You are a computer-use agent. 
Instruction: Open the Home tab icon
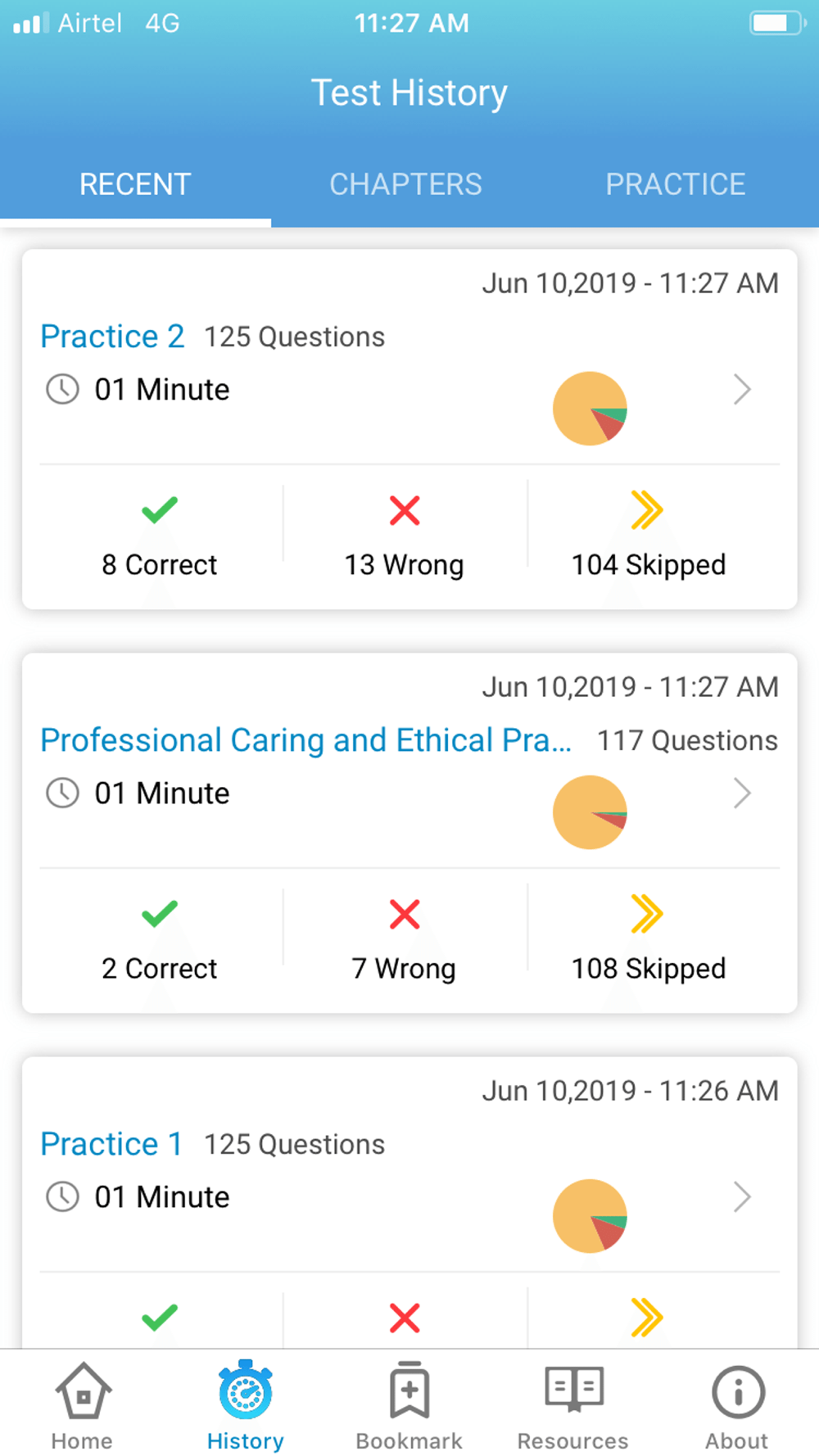(x=83, y=1390)
